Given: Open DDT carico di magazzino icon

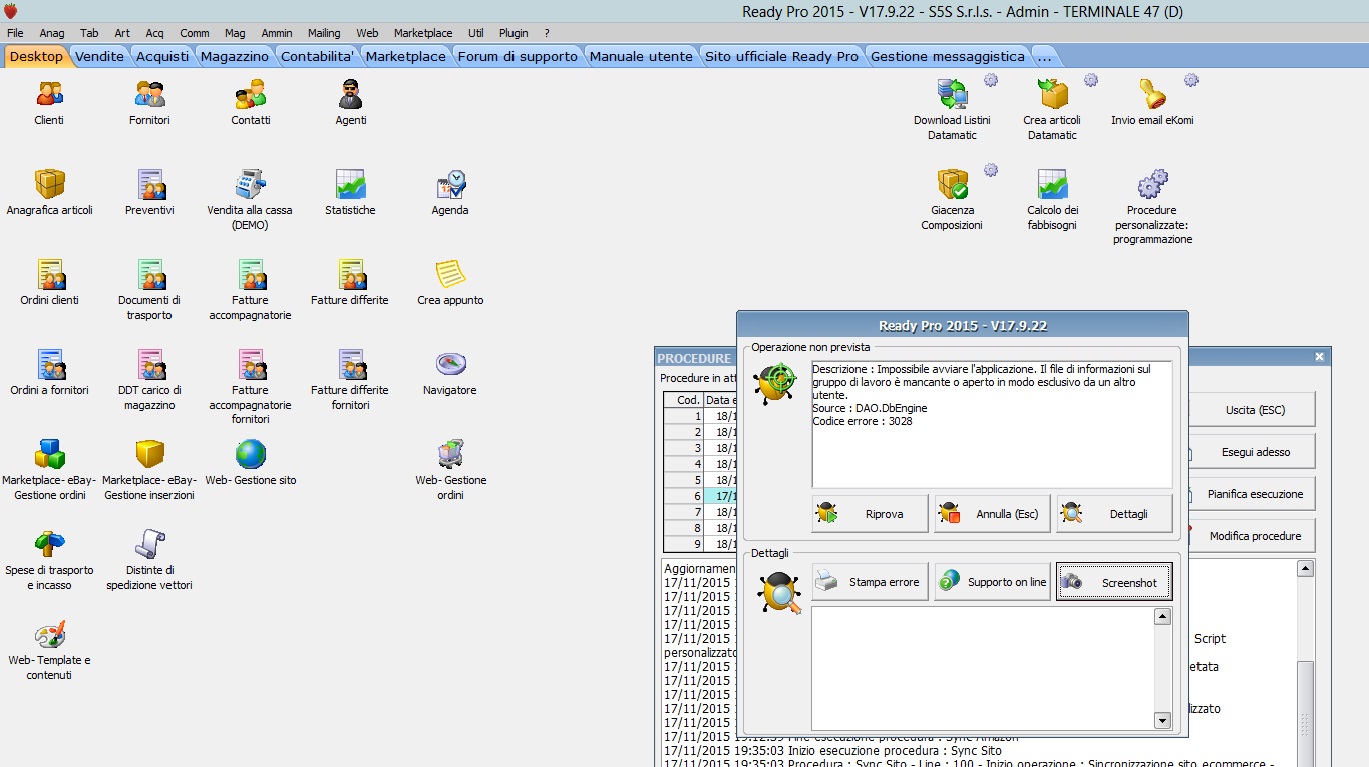Looking at the screenshot, I should tap(150, 365).
